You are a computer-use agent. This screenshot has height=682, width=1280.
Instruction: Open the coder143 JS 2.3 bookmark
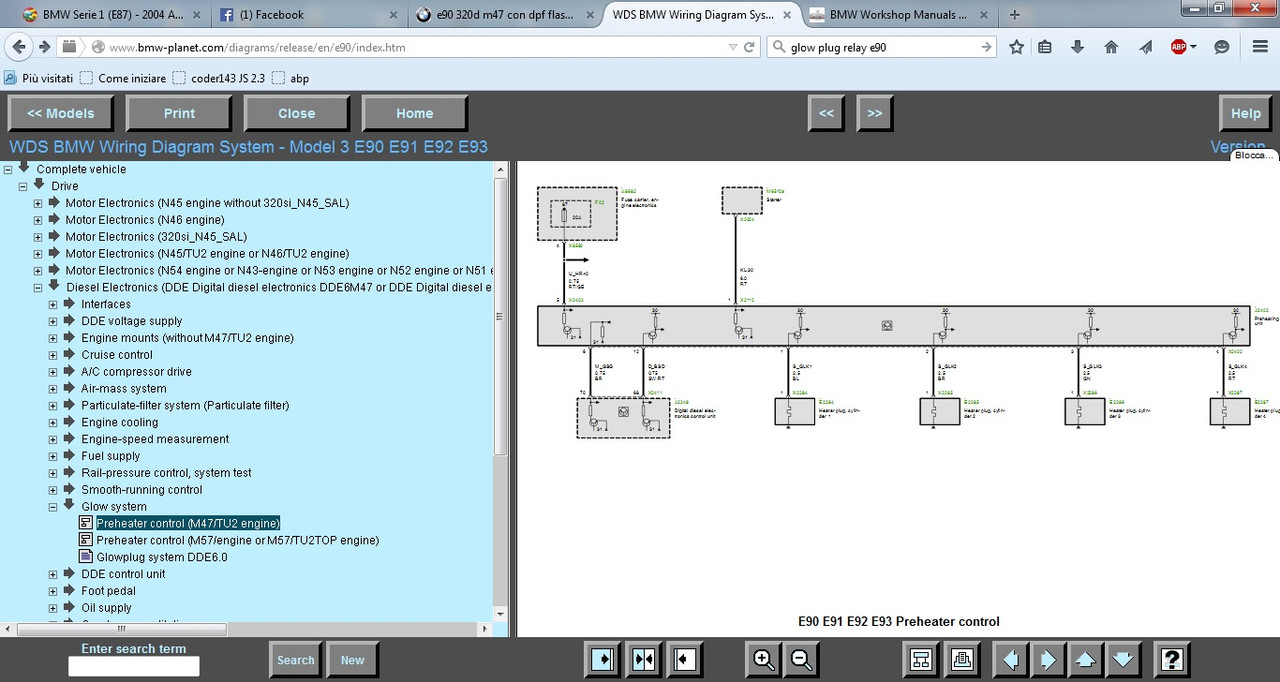point(218,78)
